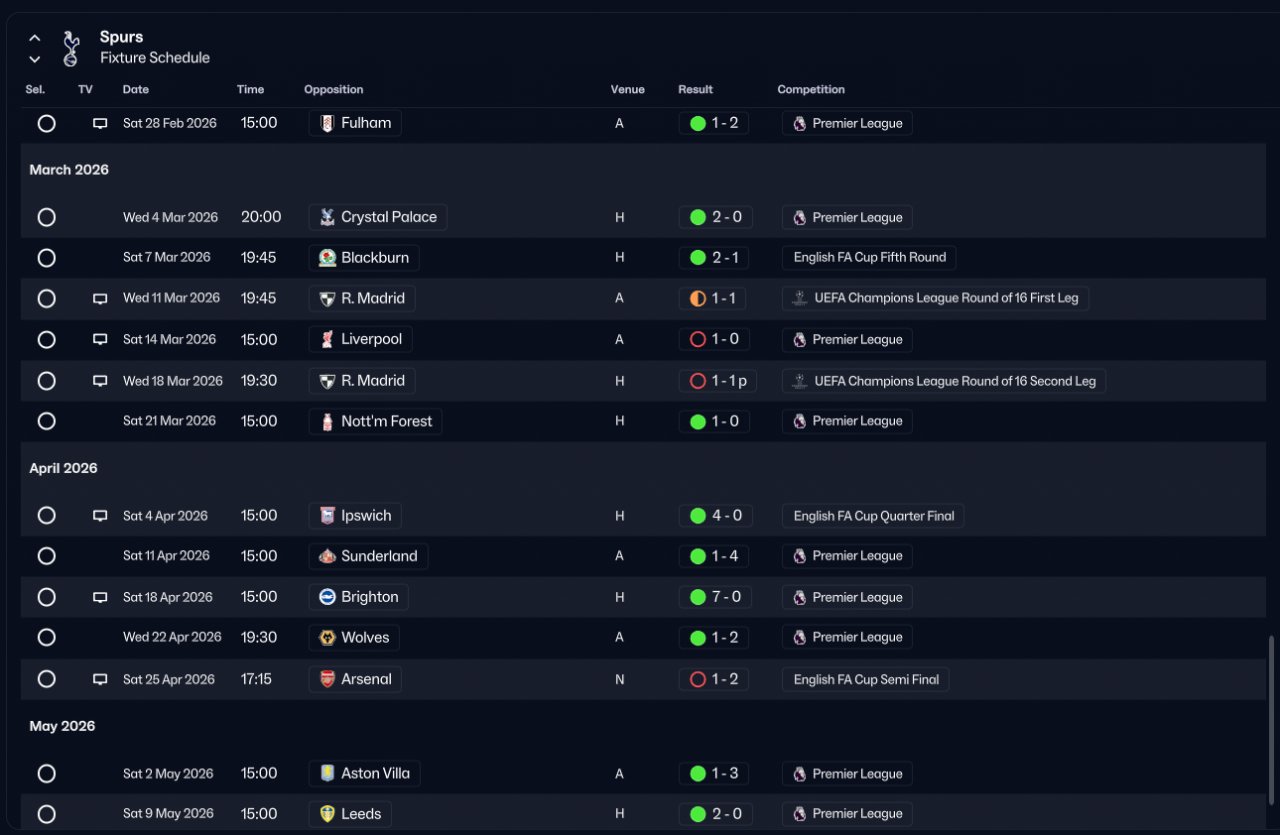Select the Leeds fixture radio button
This screenshot has height=835, width=1280.
[x=46, y=814]
